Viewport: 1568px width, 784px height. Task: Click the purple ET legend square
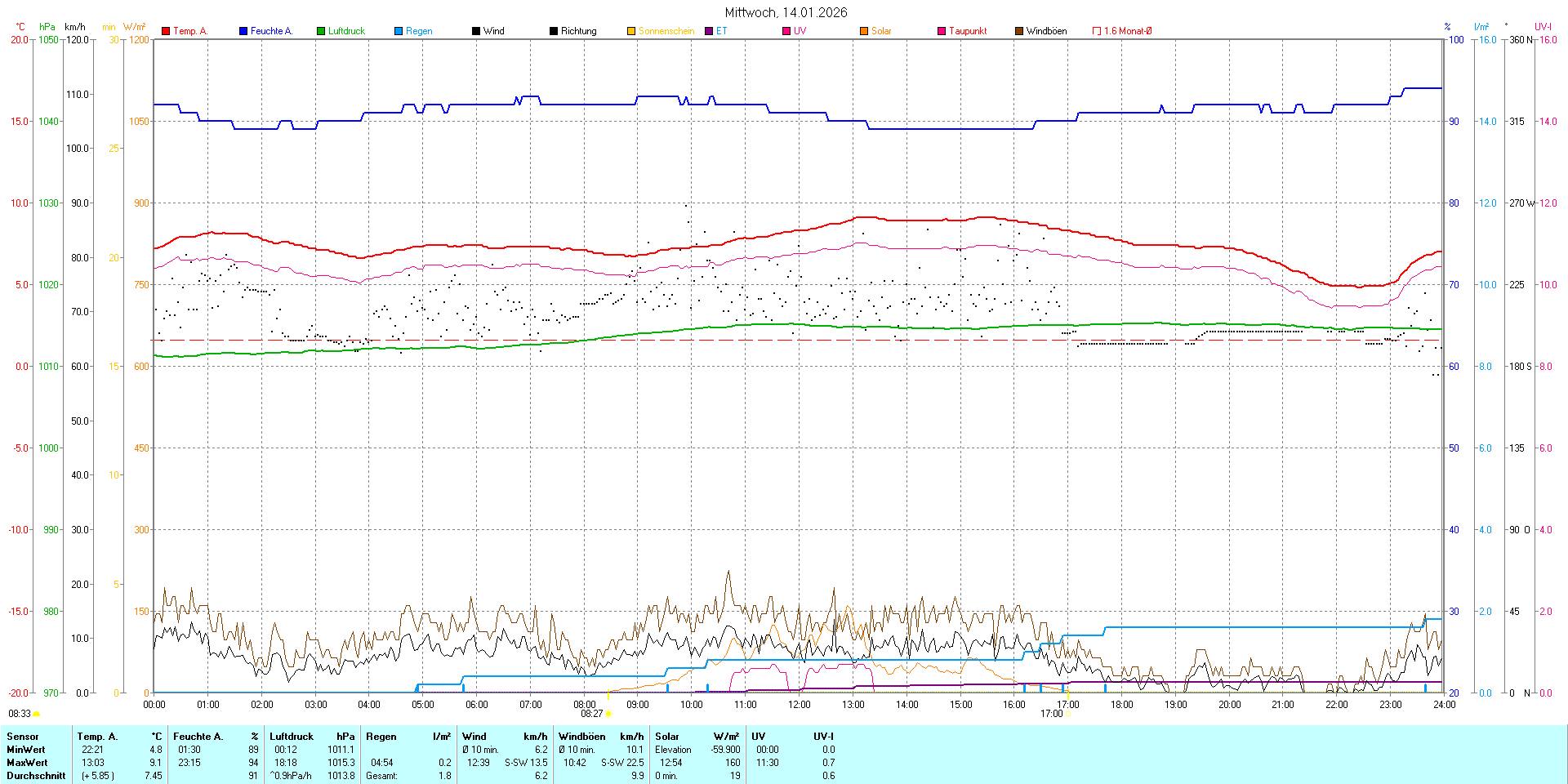[x=709, y=31]
